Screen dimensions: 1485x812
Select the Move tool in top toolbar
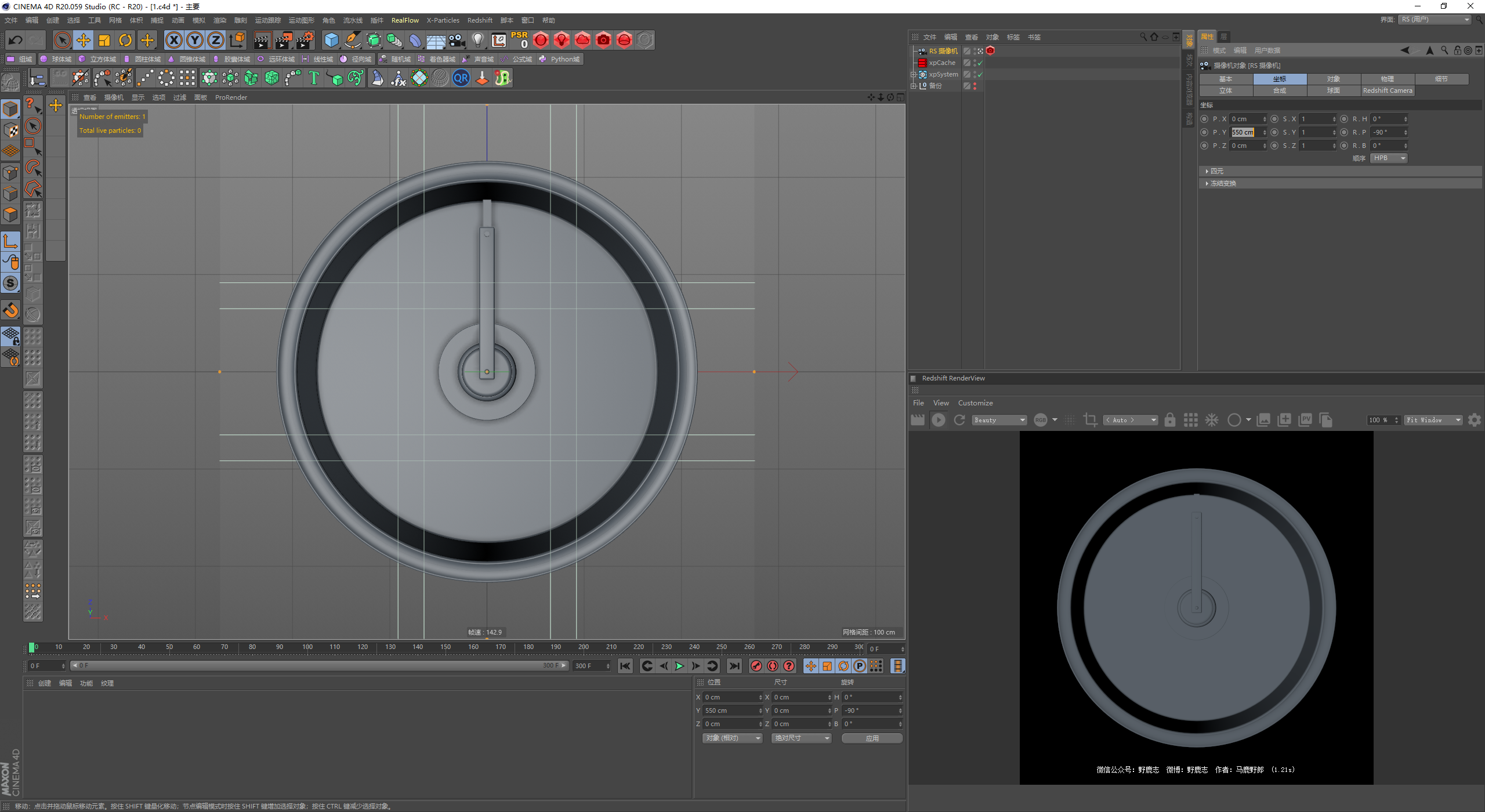[x=84, y=40]
